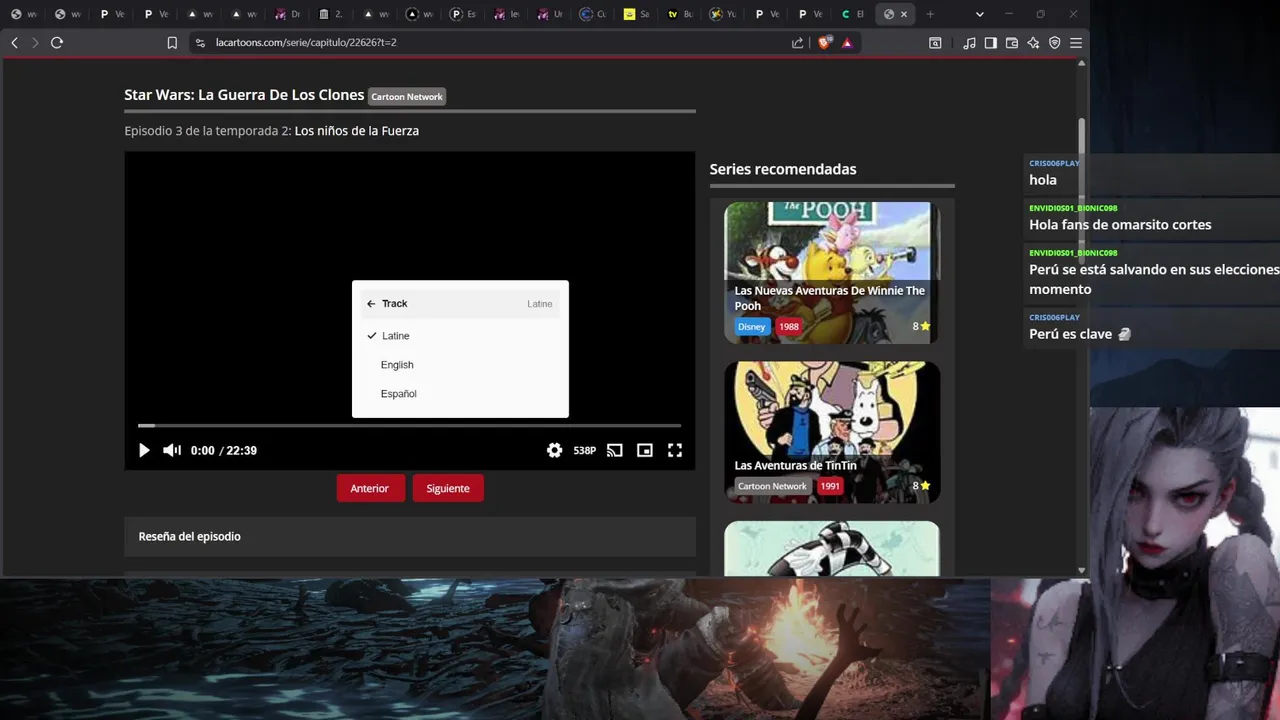
Task: Enable picture-in-picture mode on the player
Action: pos(645,451)
